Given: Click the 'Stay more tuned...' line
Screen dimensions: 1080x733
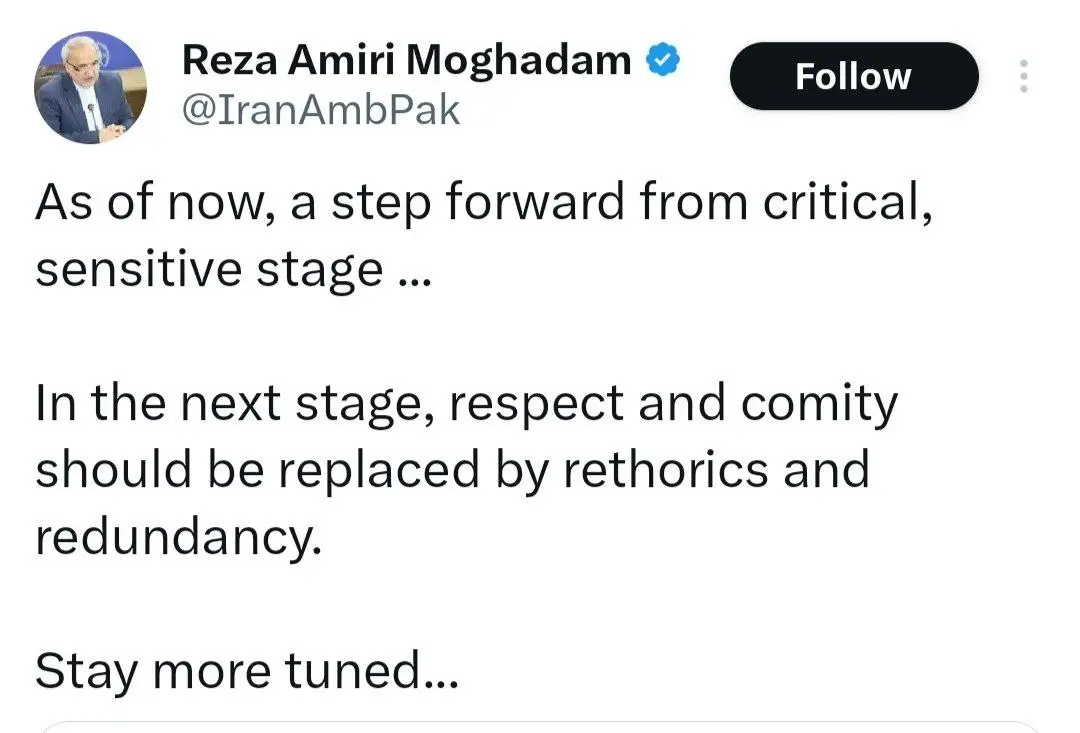Looking at the screenshot, I should 246,670.
